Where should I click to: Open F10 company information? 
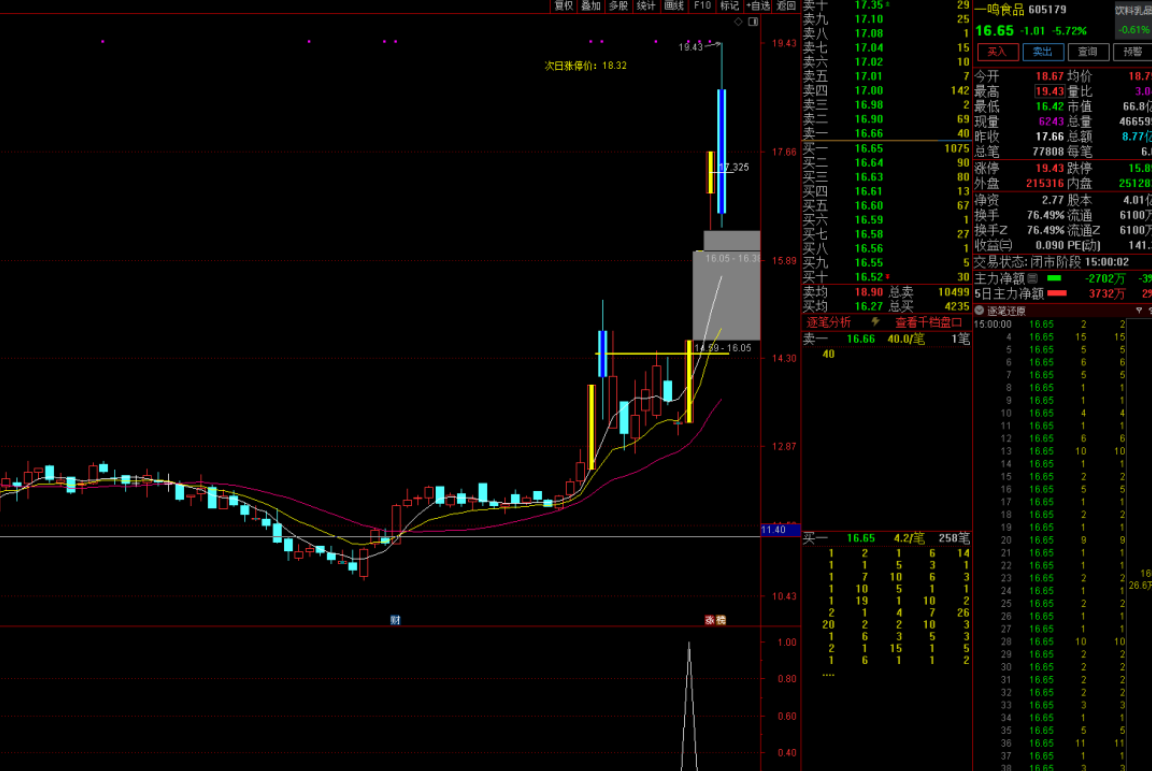[703, 6]
